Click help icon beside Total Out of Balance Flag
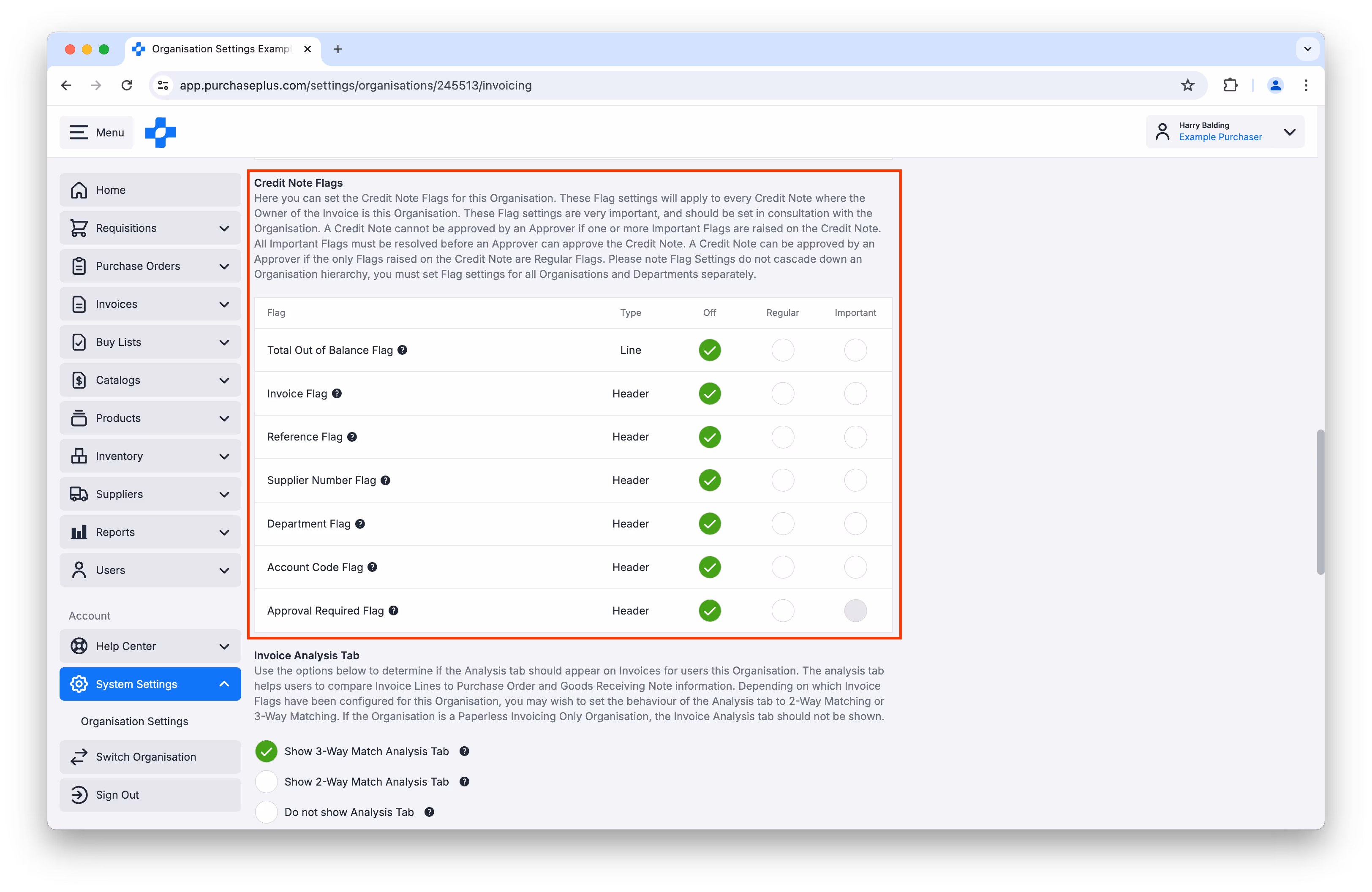Image resolution: width=1372 pixels, height=892 pixels. click(403, 350)
